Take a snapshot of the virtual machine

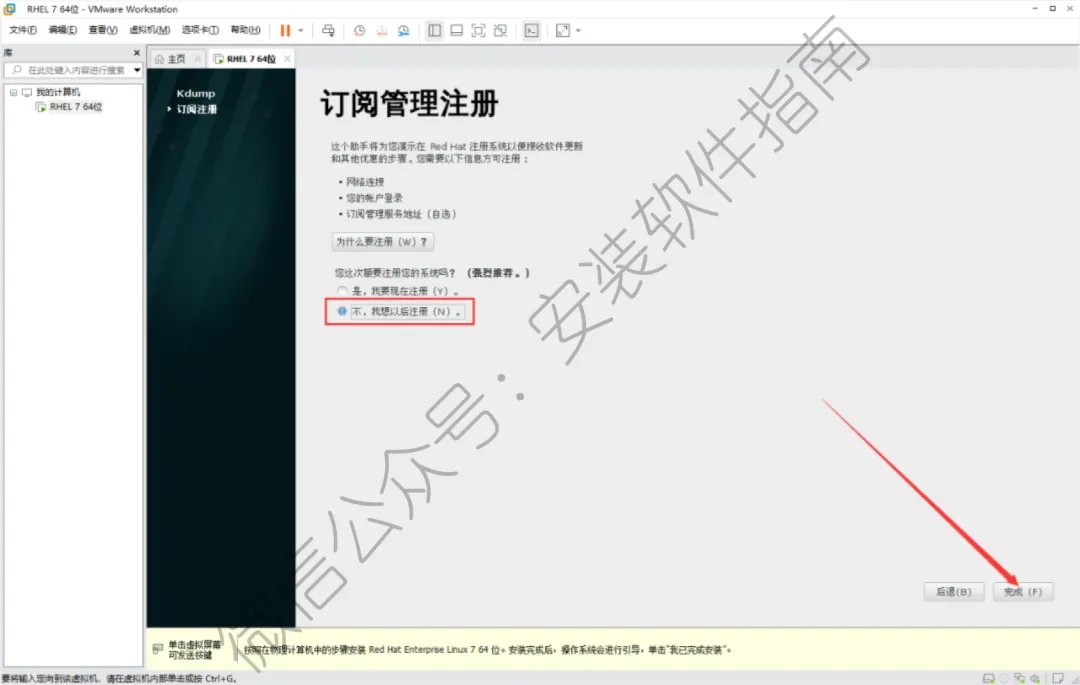(x=360, y=30)
